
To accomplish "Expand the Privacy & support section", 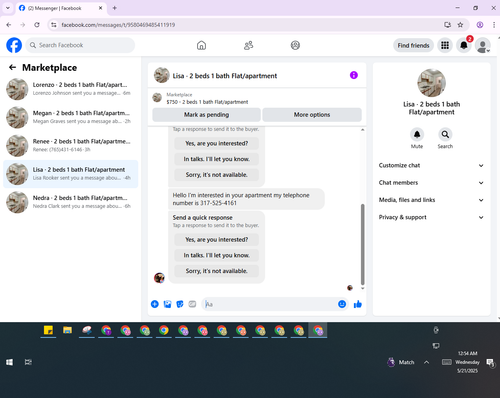I will pyautogui.click(x=431, y=217).
